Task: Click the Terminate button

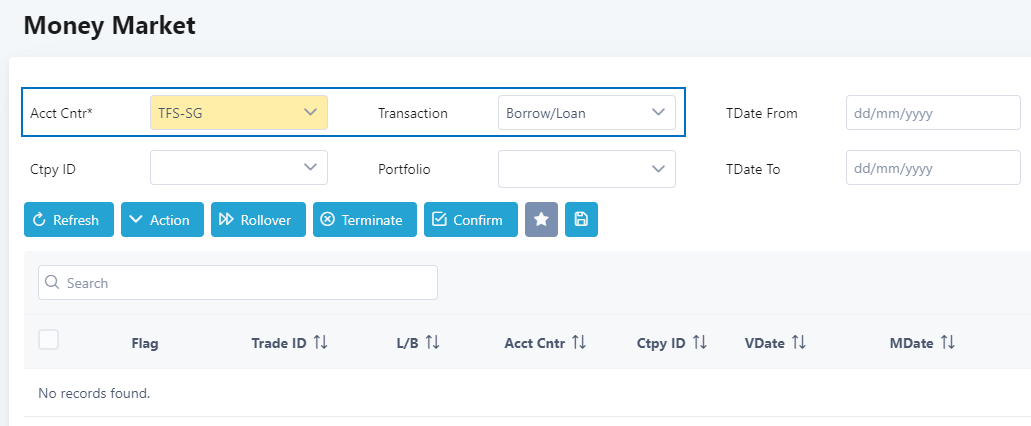Action: 364,220
